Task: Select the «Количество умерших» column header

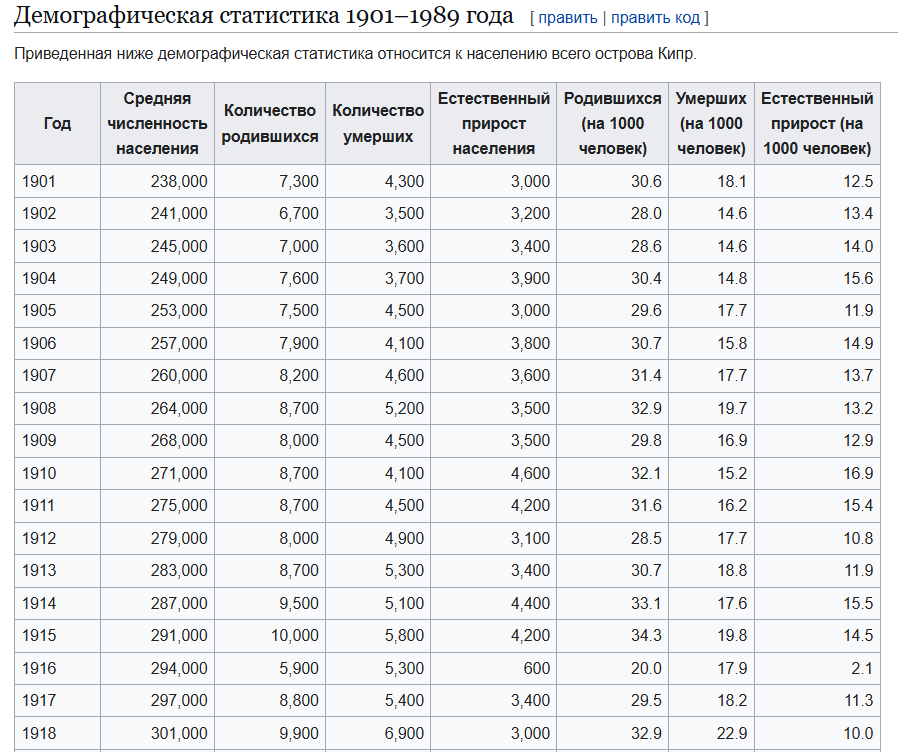Action: (x=378, y=123)
